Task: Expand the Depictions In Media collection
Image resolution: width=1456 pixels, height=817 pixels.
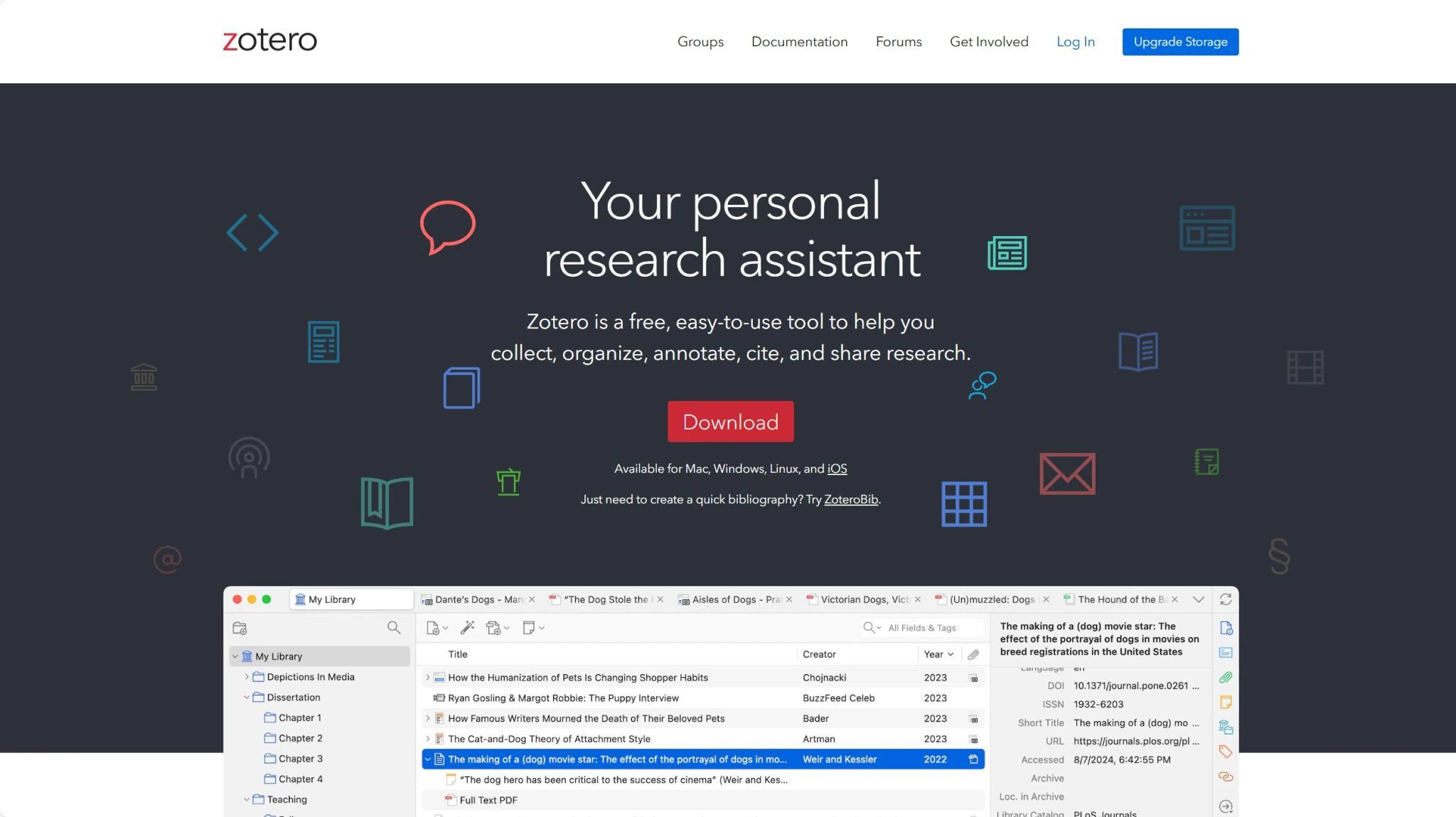Action: coord(247,677)
